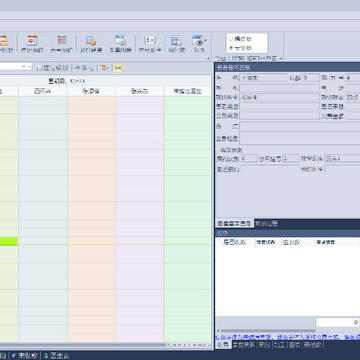Click header of the light blue schedule column
360x360 pixels.
point(43,91)
